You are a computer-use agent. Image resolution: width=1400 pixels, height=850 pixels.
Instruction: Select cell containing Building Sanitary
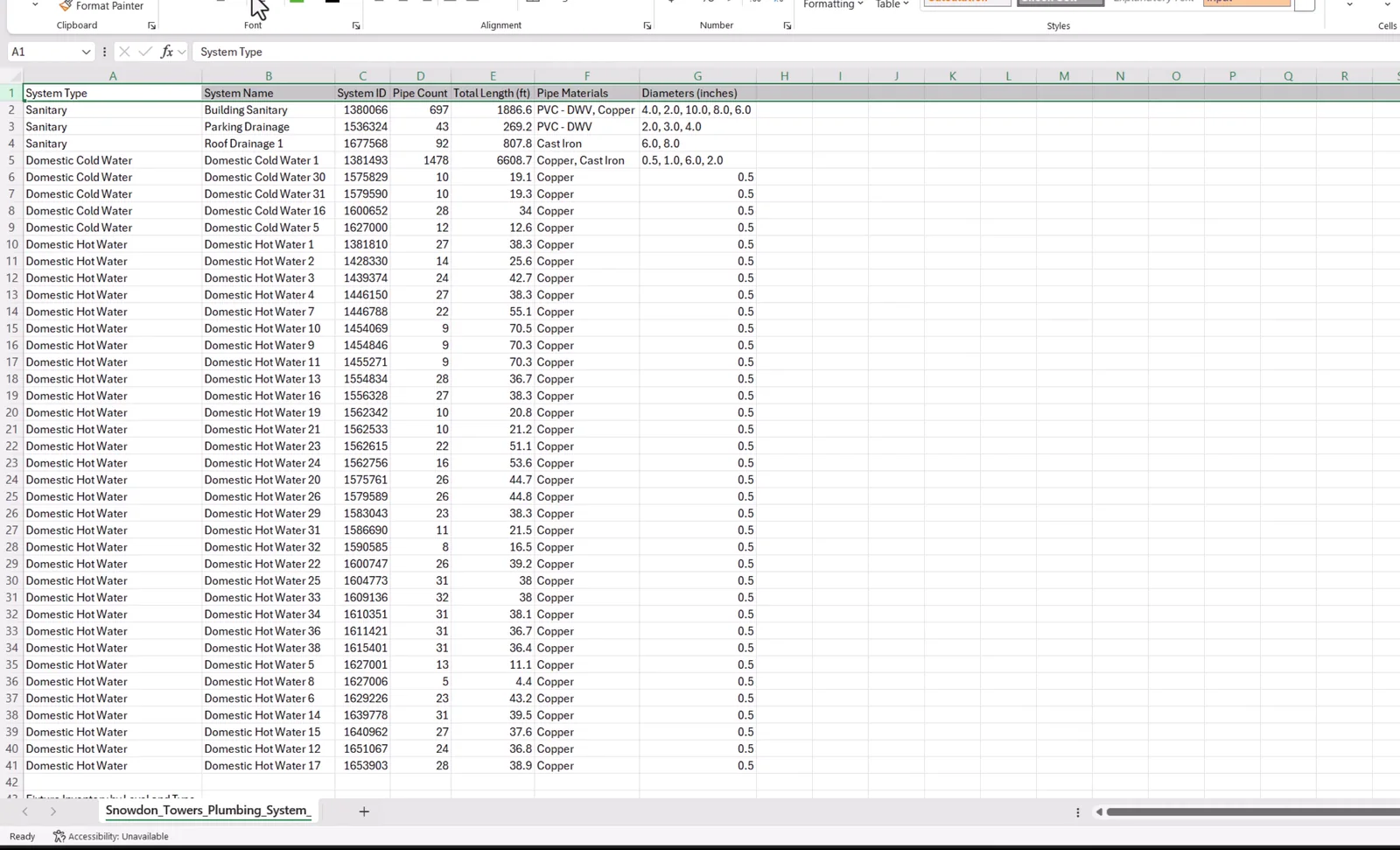[x=268, y=110]
